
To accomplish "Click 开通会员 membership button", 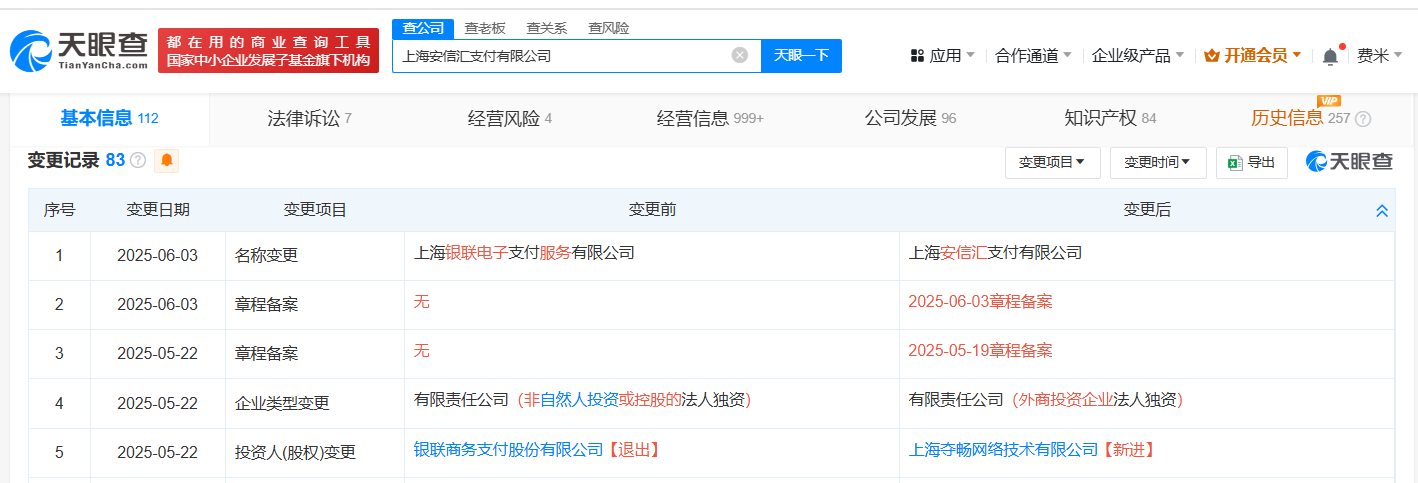I will 1253,56.
